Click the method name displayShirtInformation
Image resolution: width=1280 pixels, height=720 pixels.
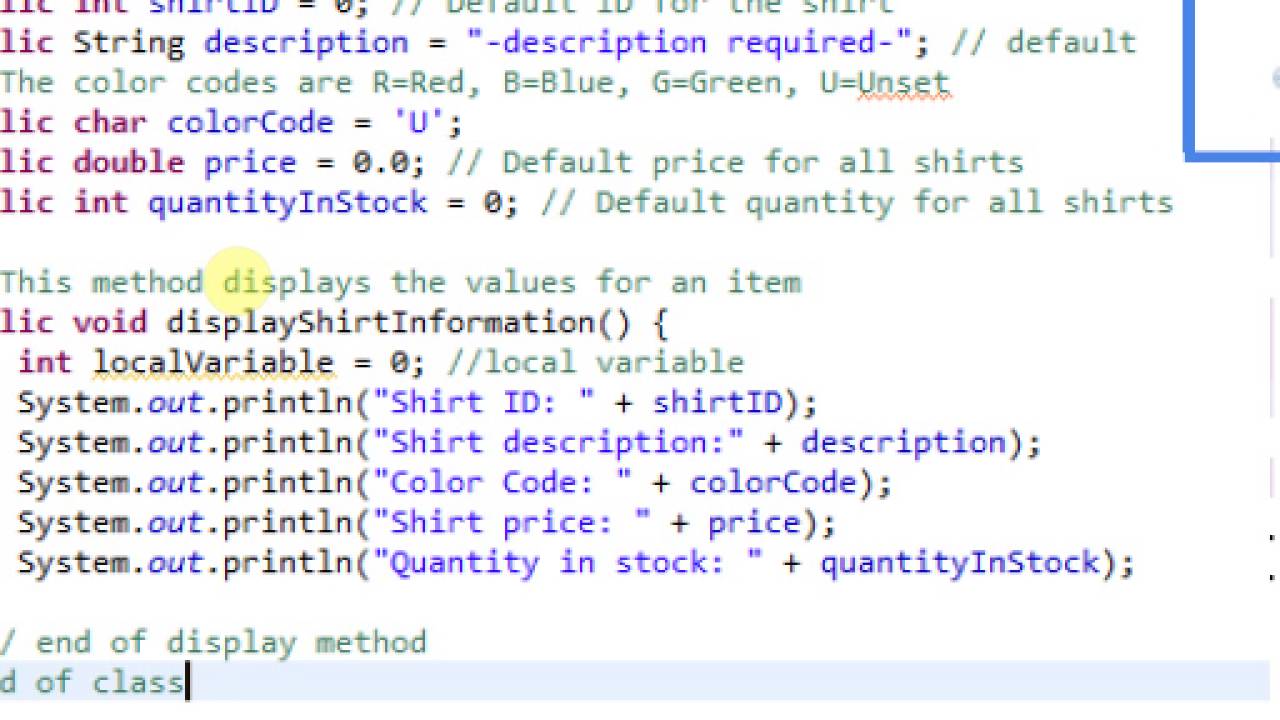click(x=380, y=323)
